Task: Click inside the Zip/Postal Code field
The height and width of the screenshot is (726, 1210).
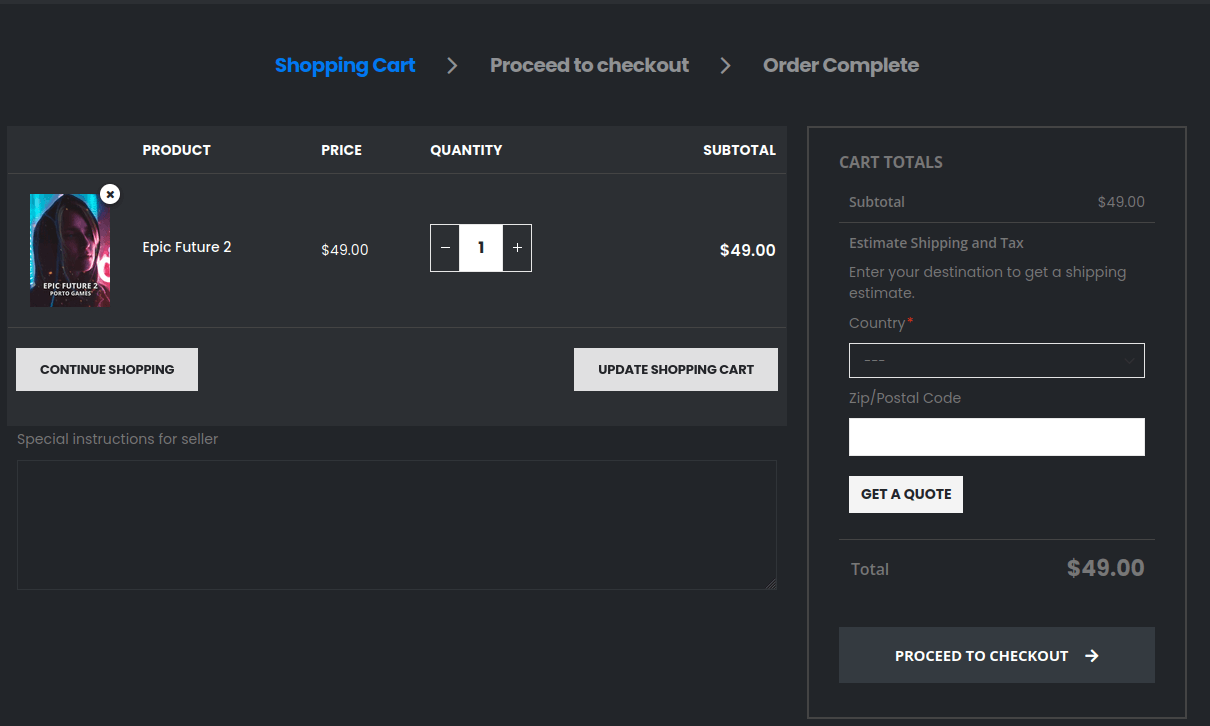Action: pyautogui.click(x=996, y=436)
